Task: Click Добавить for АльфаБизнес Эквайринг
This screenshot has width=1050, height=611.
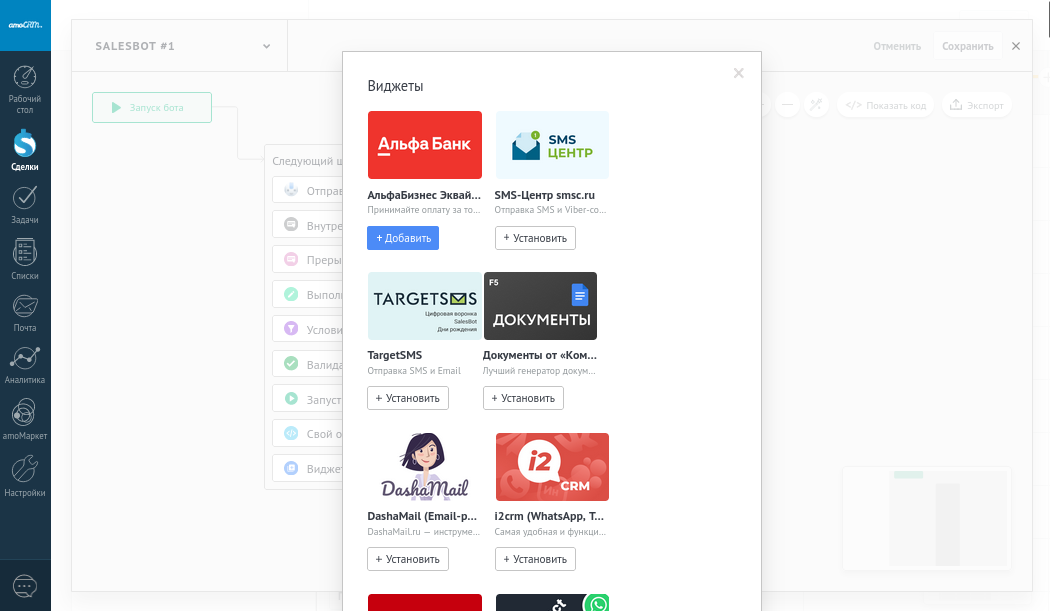Action: pyautogui.click(x=403, y=238)
